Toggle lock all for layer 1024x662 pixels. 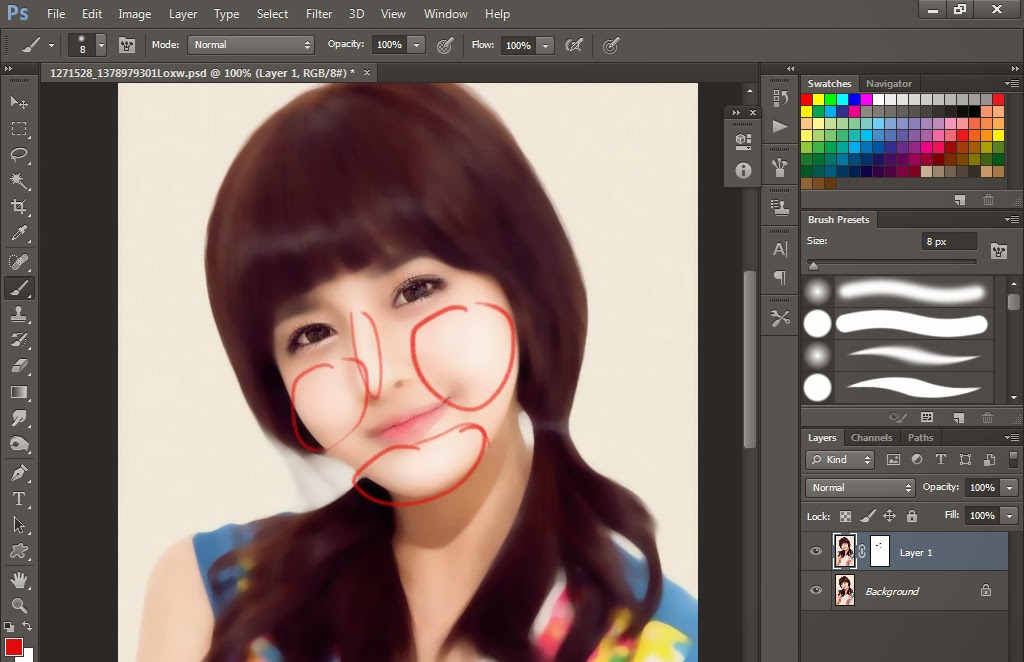(912, 516)
